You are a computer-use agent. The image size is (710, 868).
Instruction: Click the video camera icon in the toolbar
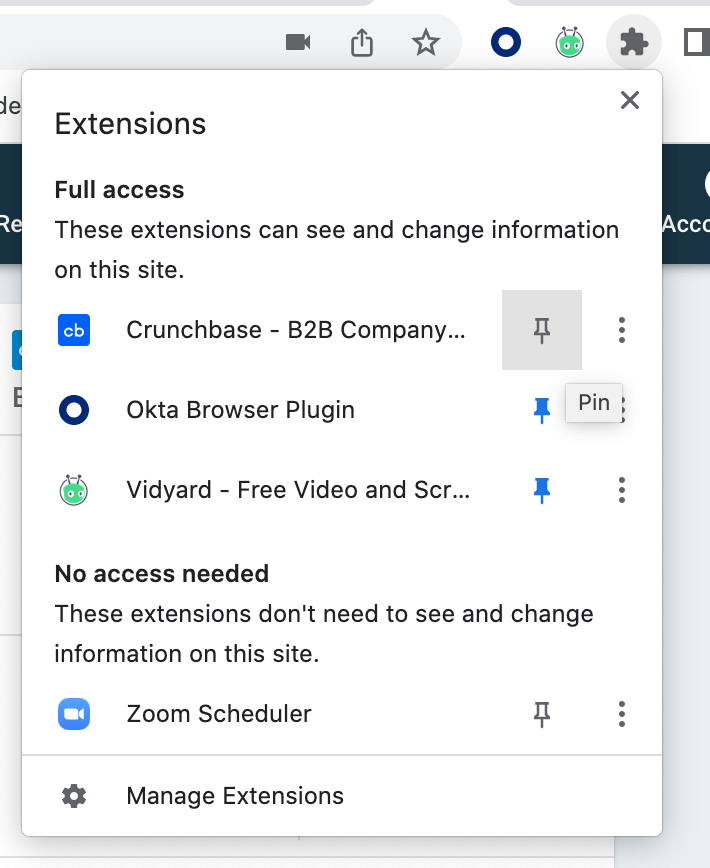click(x=297, y=42)
